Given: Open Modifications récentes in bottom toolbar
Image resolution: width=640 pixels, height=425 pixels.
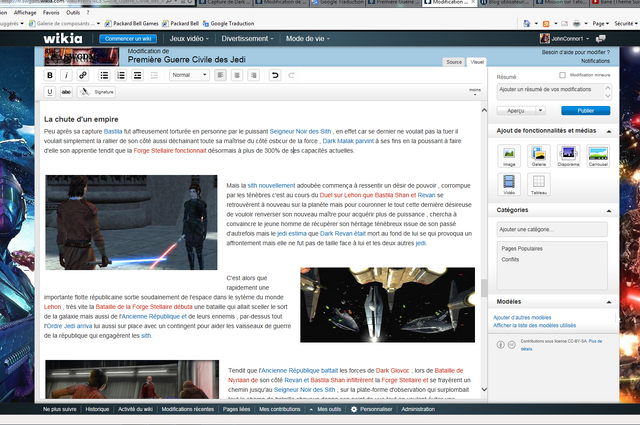Looking at the screenshot, I should point(188,409).
